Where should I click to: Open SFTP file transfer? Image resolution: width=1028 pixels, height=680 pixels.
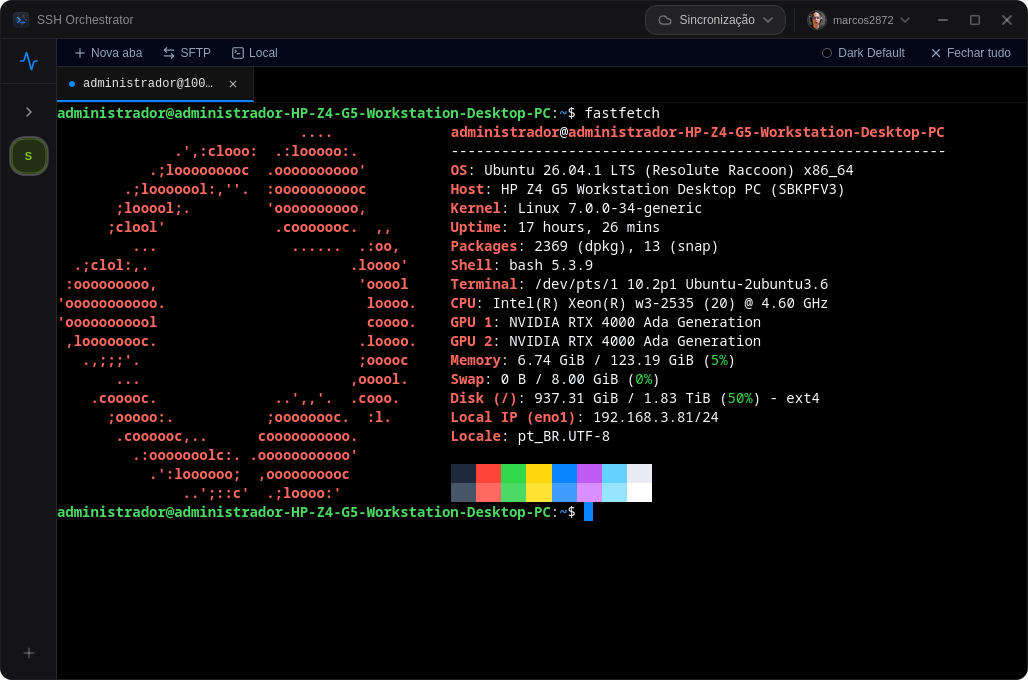[x=187, y=53]
